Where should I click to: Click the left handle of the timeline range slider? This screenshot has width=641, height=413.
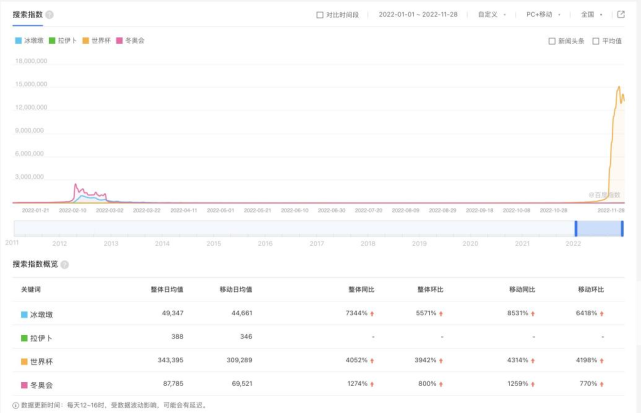point(576,229)
